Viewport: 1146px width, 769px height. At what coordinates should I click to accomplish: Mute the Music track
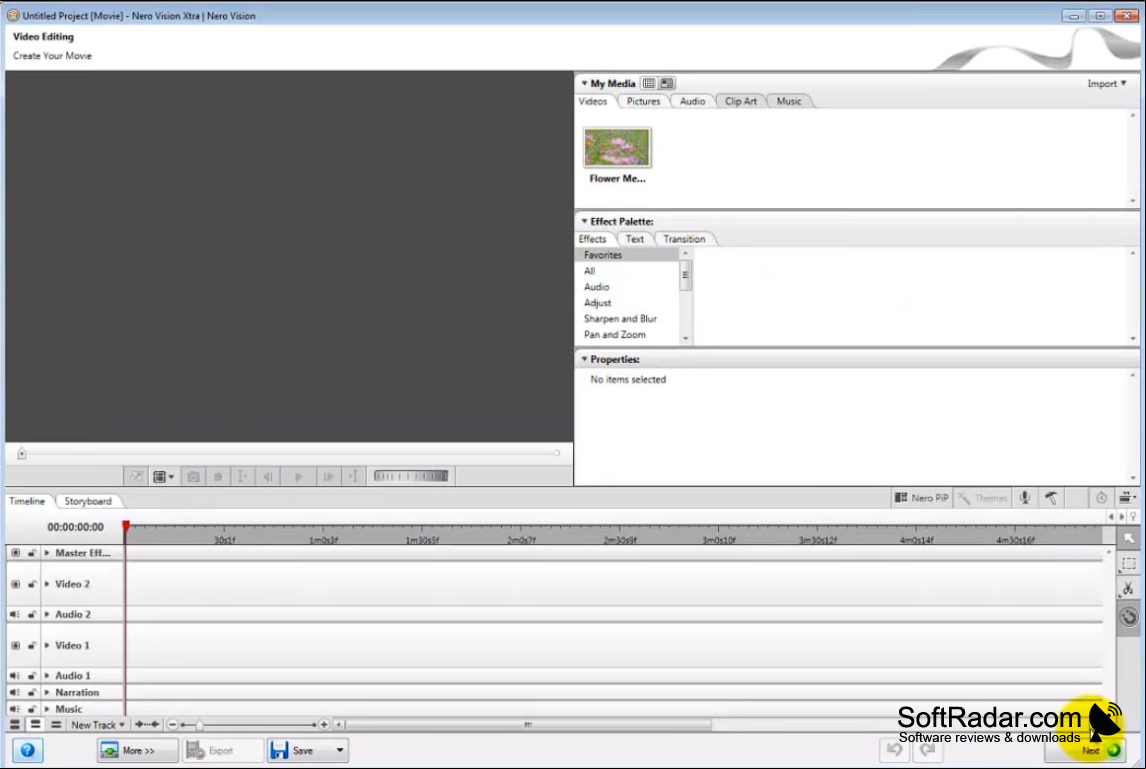click(15, 709)
